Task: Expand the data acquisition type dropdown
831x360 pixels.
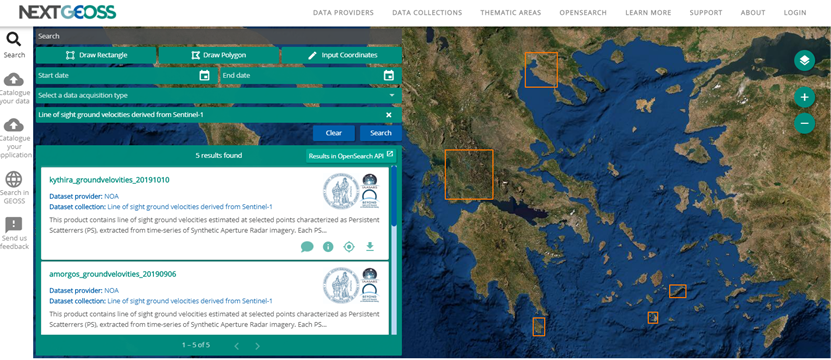Action: click(218, 95)
